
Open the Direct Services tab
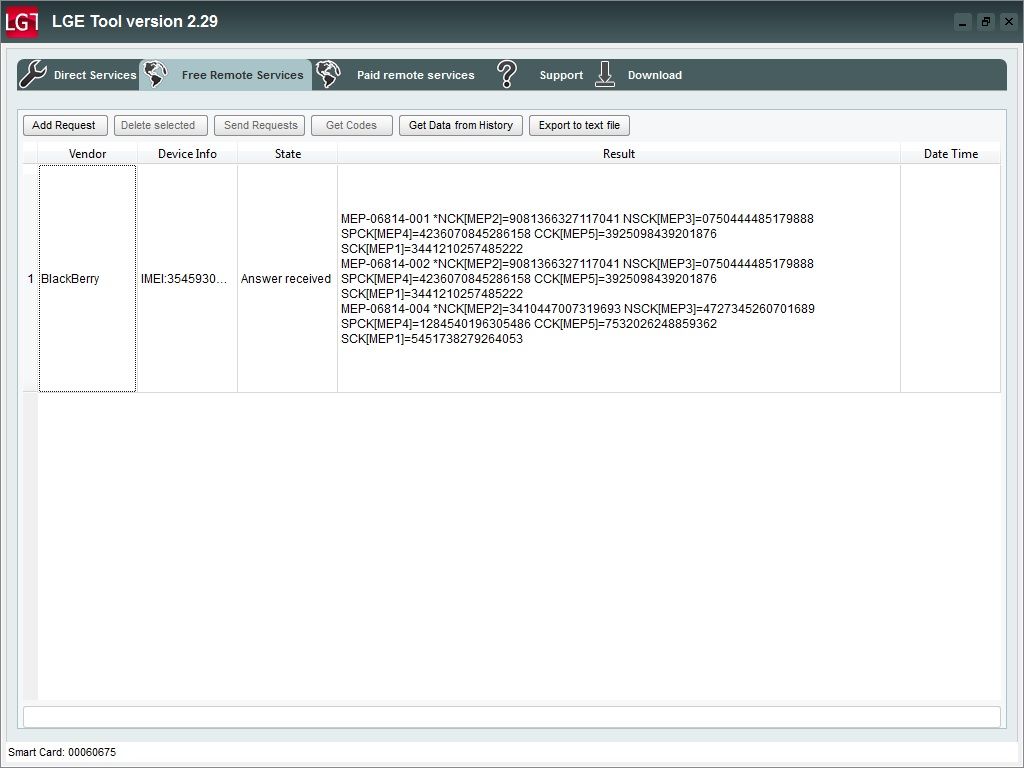point(78,74)
